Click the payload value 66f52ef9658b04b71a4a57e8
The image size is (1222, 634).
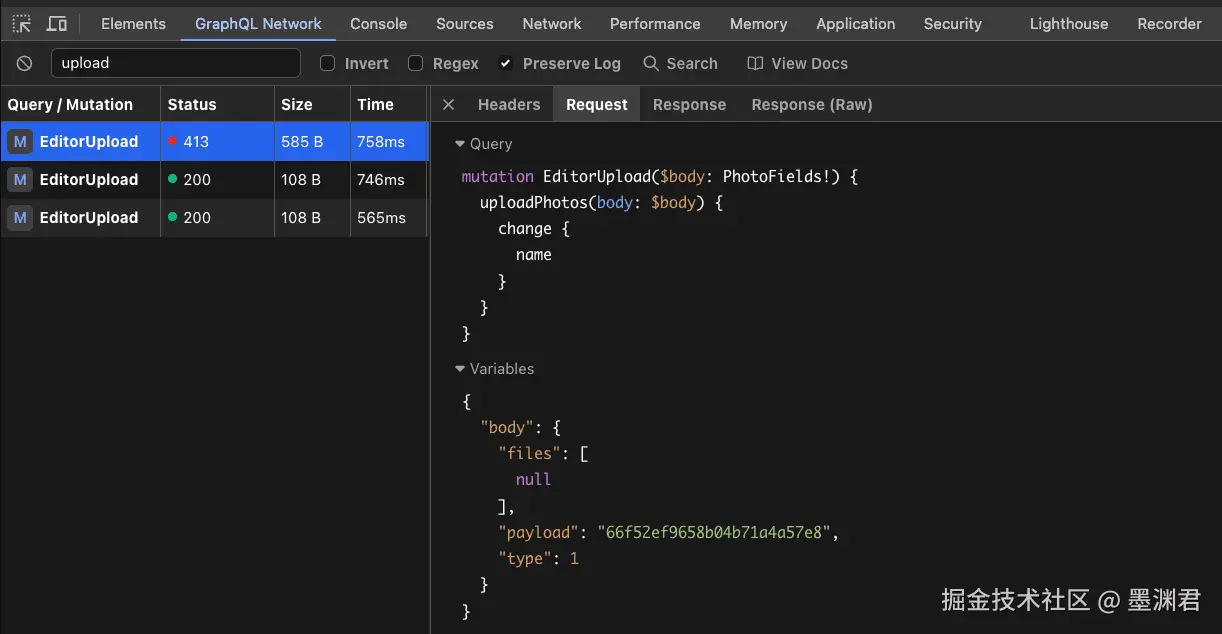tap(714, 532)
